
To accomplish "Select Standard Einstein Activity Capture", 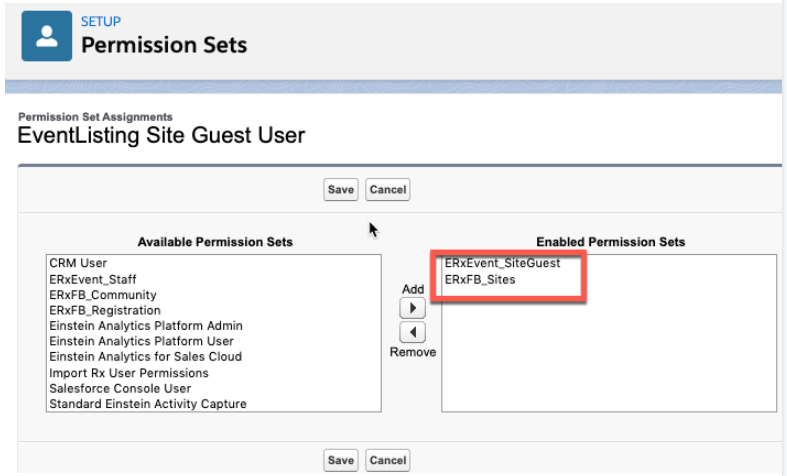I will [147, 404].
